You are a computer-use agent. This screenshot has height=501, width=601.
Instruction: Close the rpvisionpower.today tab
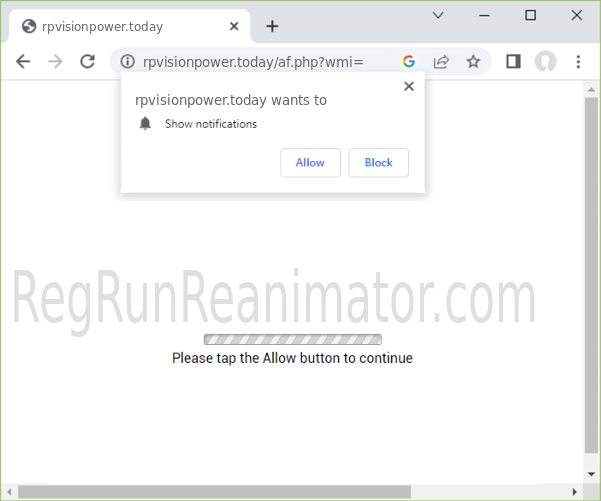[x=232, y=26]
